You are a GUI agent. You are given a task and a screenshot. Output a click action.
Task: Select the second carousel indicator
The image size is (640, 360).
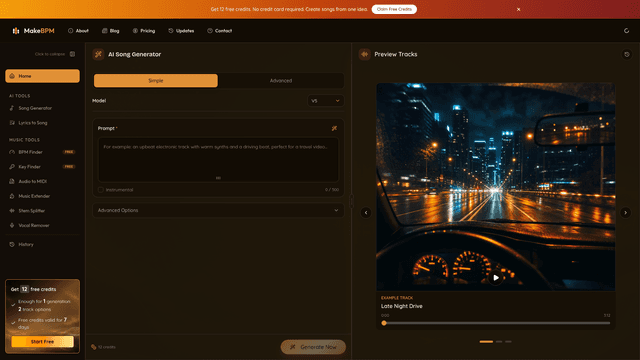point(499,342)
